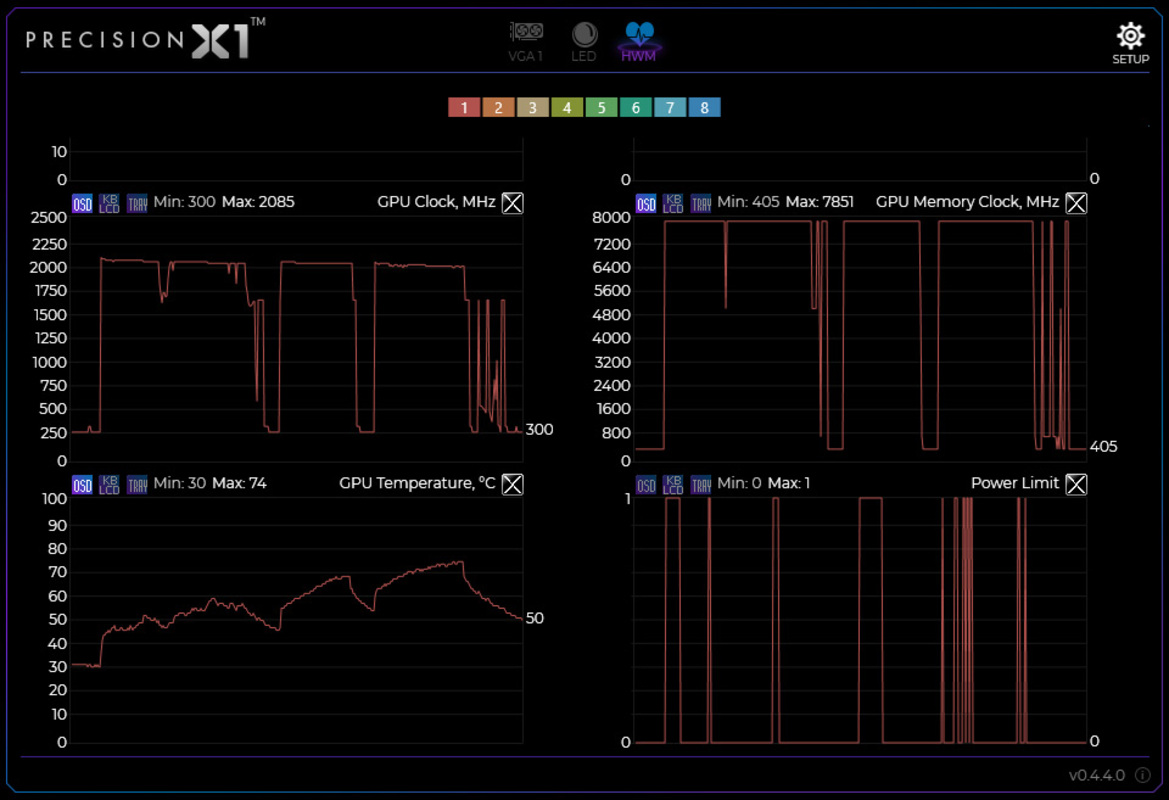
Task: Choose profile slot 5
Action: (601, 107)
